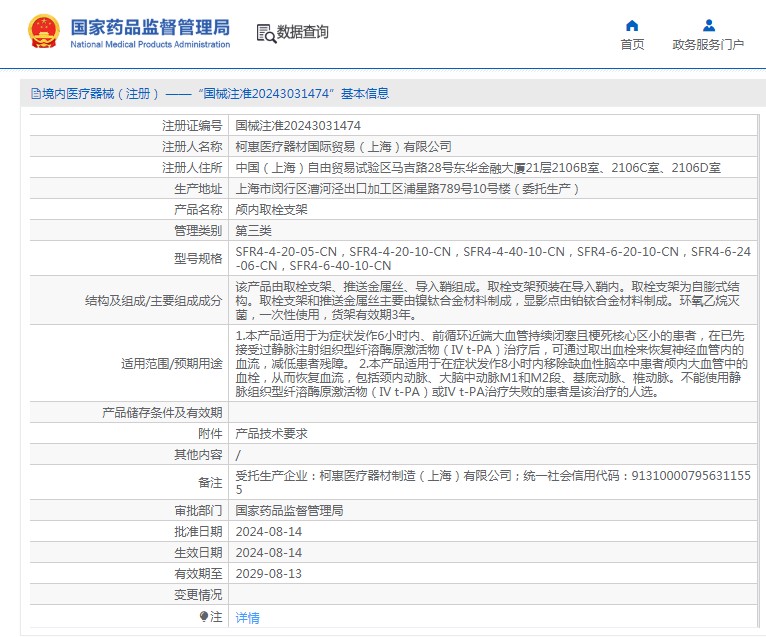
Task: Click the 生产地址 label cell
Action: (x=198, y=189)
